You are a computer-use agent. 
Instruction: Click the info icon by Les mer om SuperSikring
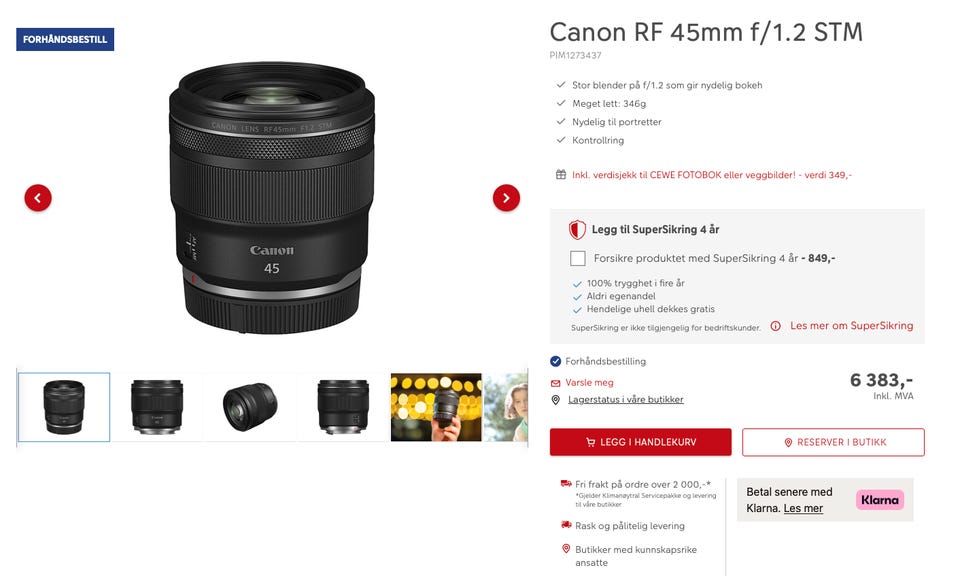coord(775,326)
